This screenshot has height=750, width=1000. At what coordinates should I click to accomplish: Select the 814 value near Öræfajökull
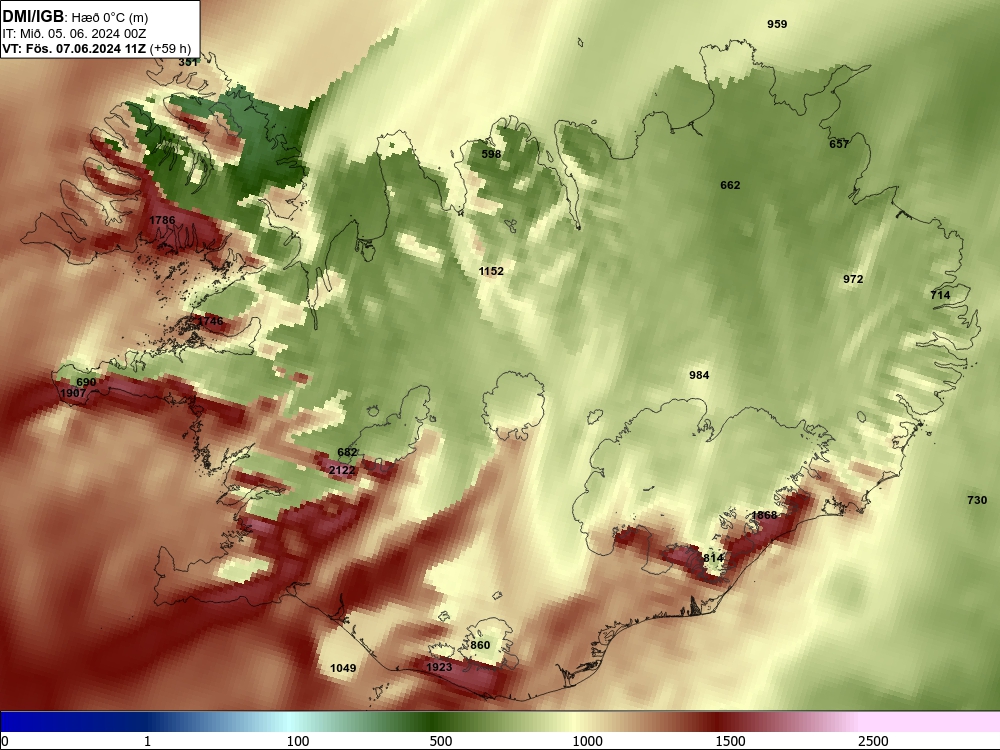pyautogui.click(x=713, y=558)
